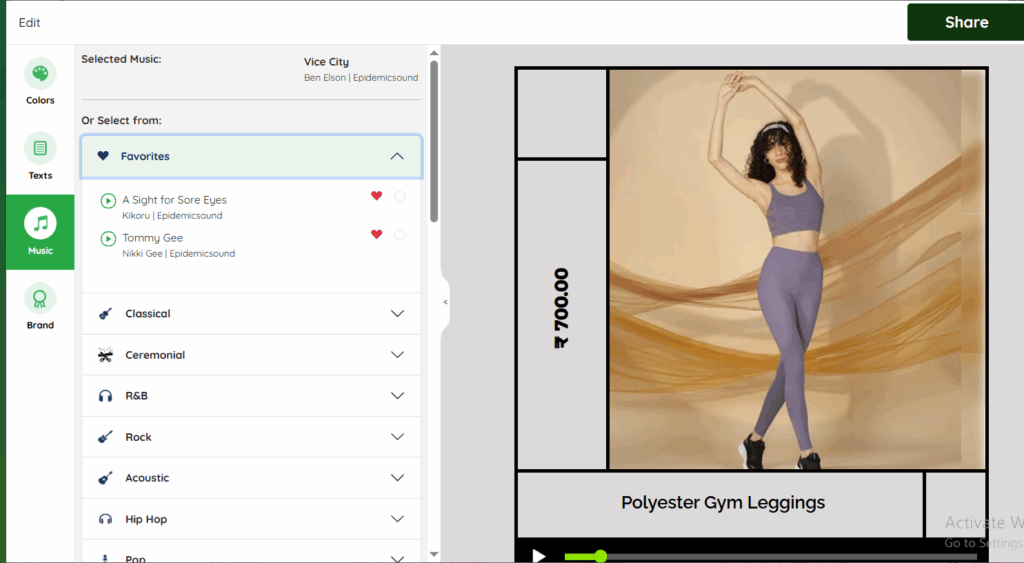Click the Hip Hop headphones icon
Image resolution: width=1024 pixels, height=563 pixels.
click(105, 519)
